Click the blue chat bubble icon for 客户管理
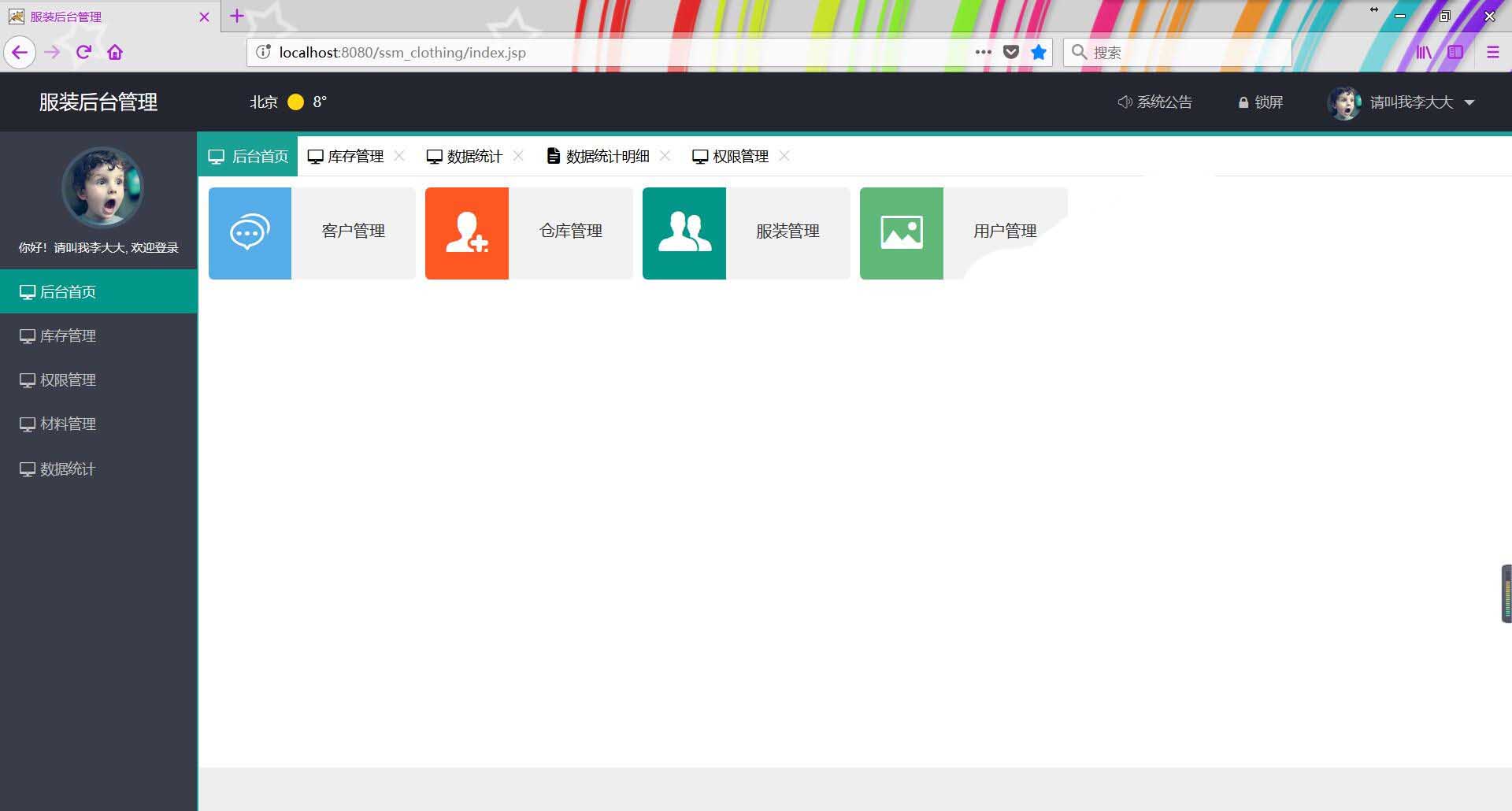The height and width of the screenshot is (811, 1512). [x=250, y=233]
